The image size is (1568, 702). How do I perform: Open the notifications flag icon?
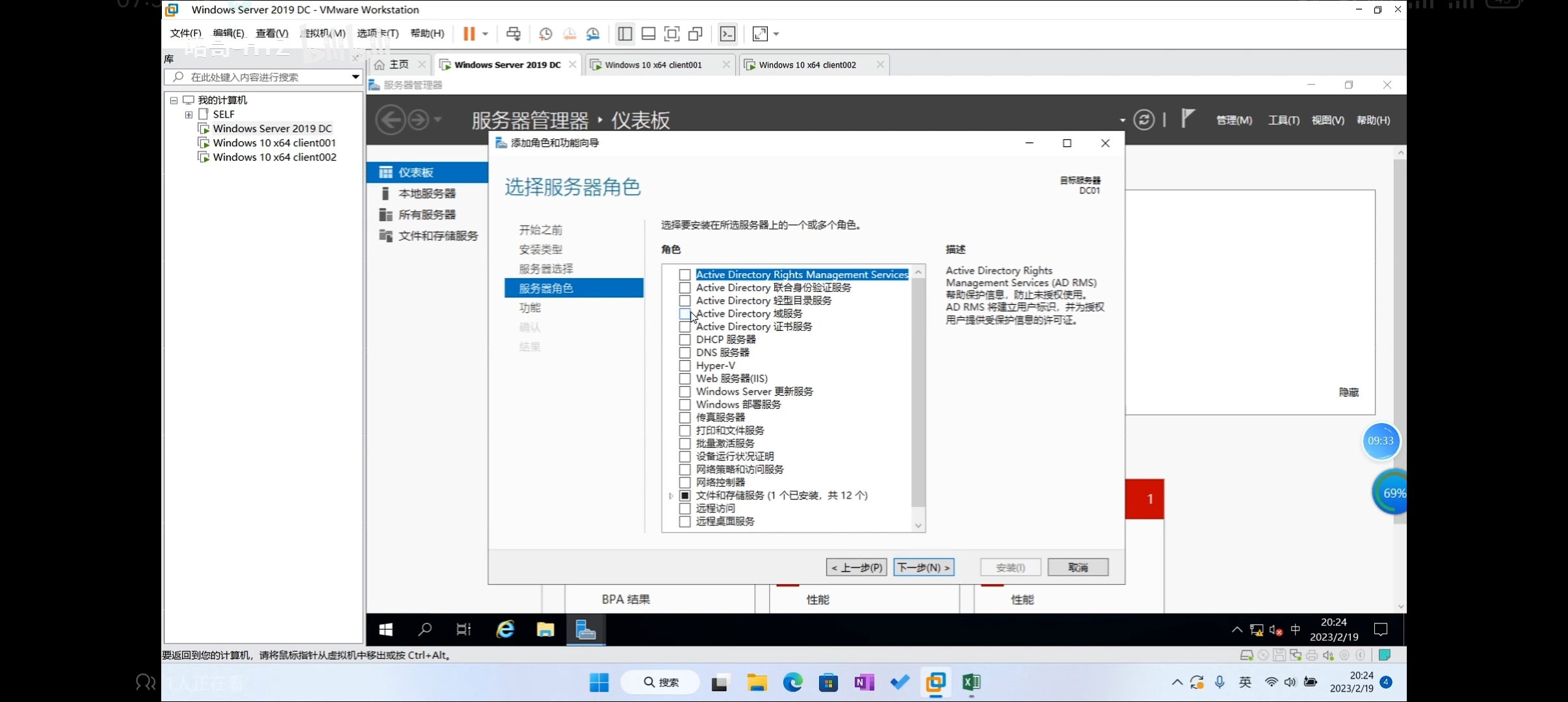pyautogui.click(x=1188, y=118)
